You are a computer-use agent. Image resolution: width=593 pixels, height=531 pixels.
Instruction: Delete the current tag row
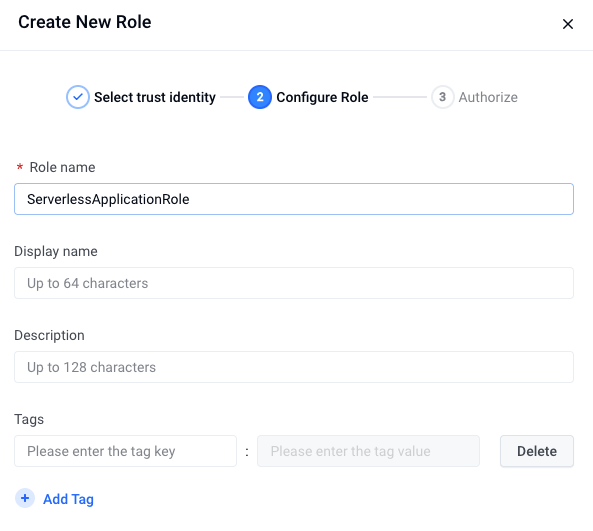[537, 451]
